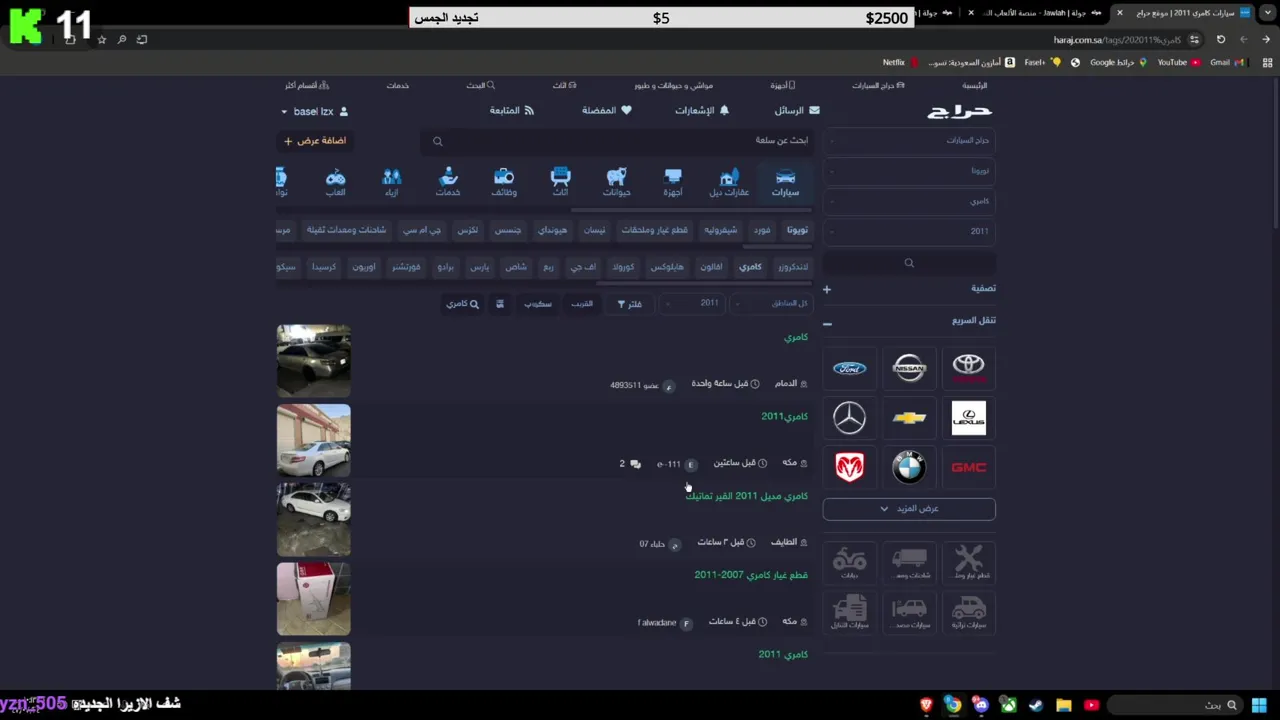Open الرئيسية home menu item

975,86
